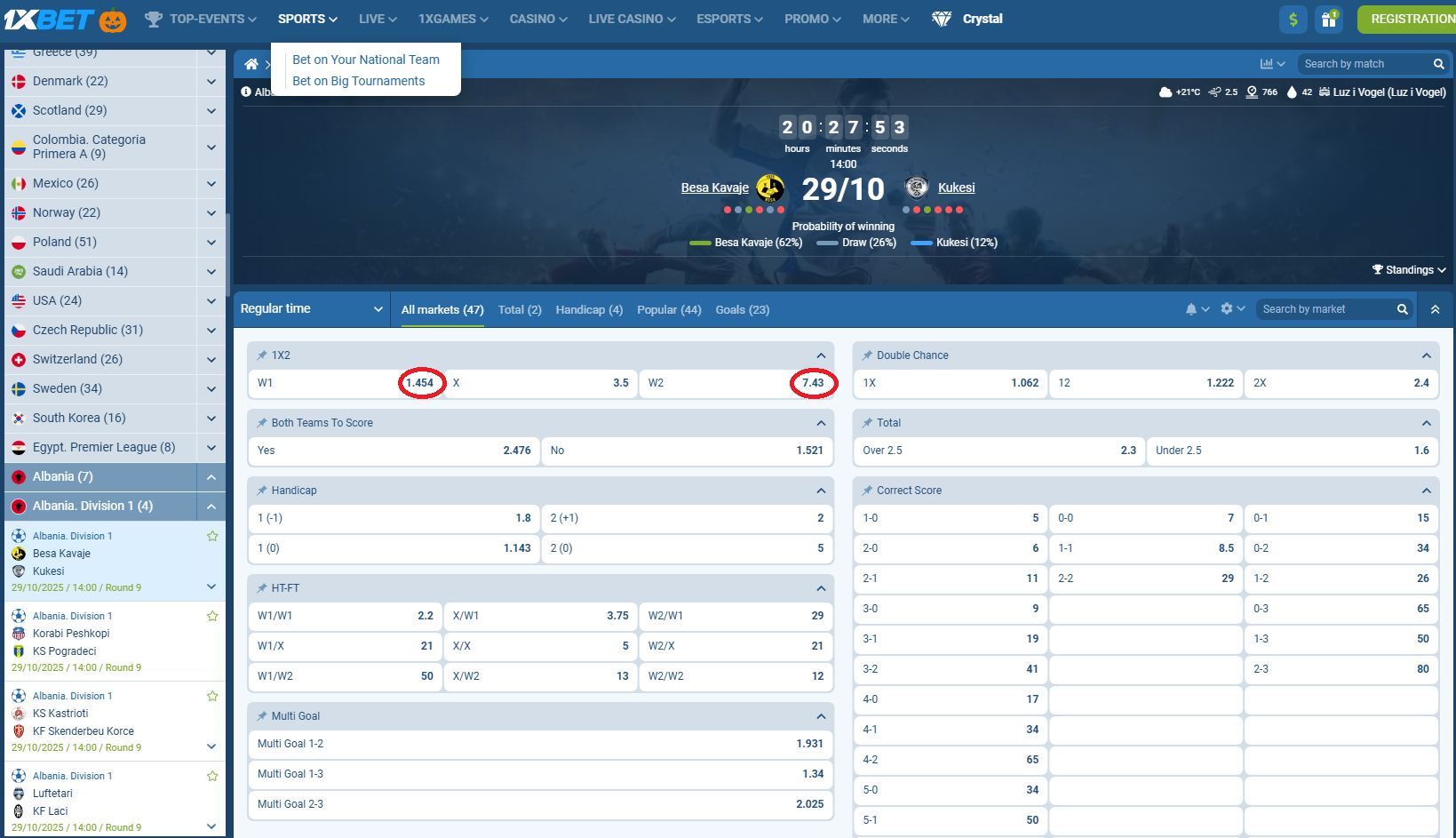1456x838 pixels.
Task: Favorite the Luftetari vs KF Laci match
Action: 212,776
